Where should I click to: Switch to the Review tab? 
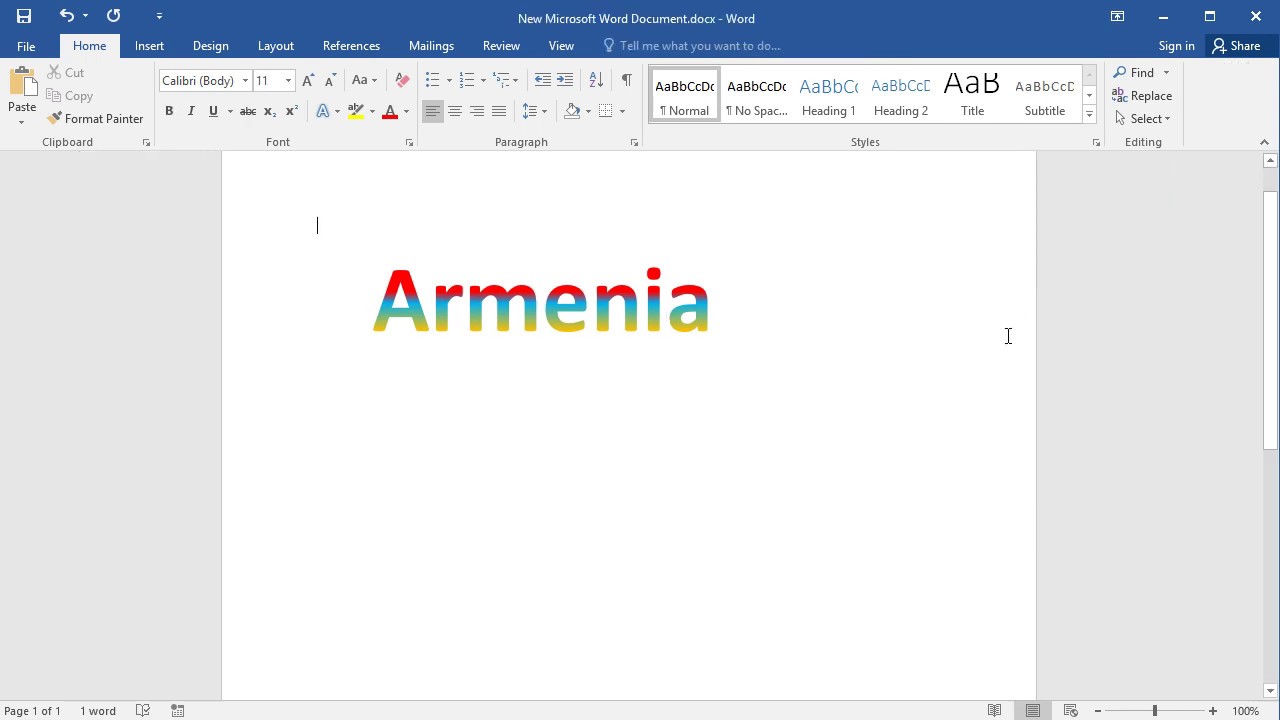[x=501, y=46]
